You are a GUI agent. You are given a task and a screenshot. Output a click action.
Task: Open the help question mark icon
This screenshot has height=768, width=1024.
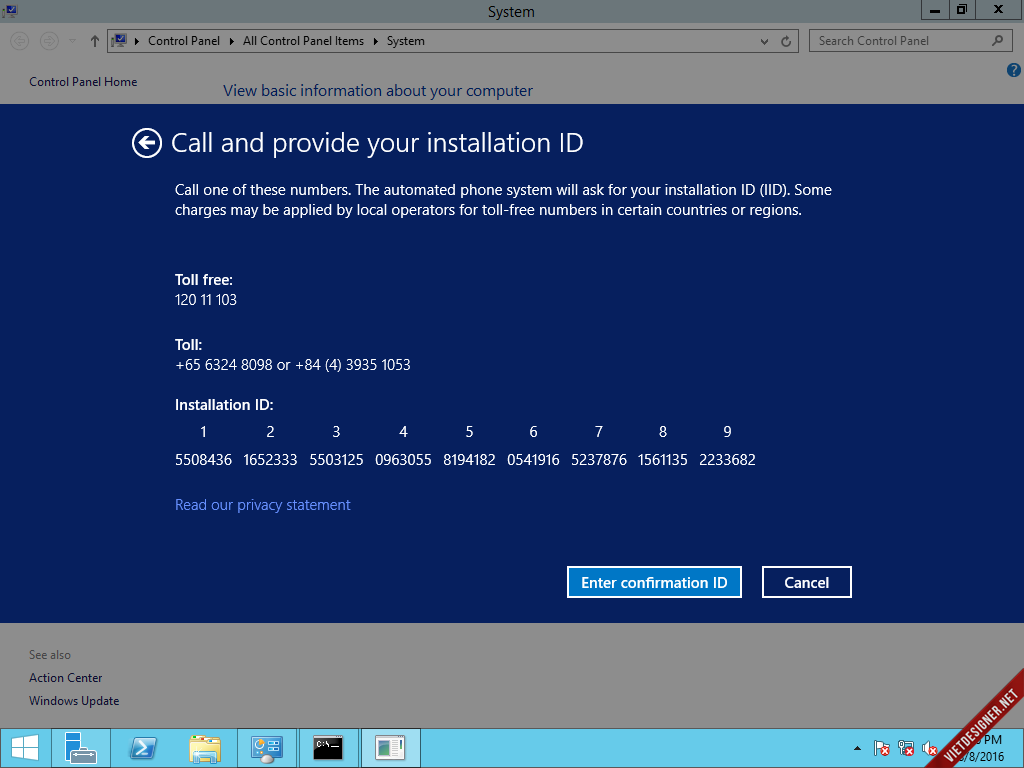click(x=1013, y=71)
